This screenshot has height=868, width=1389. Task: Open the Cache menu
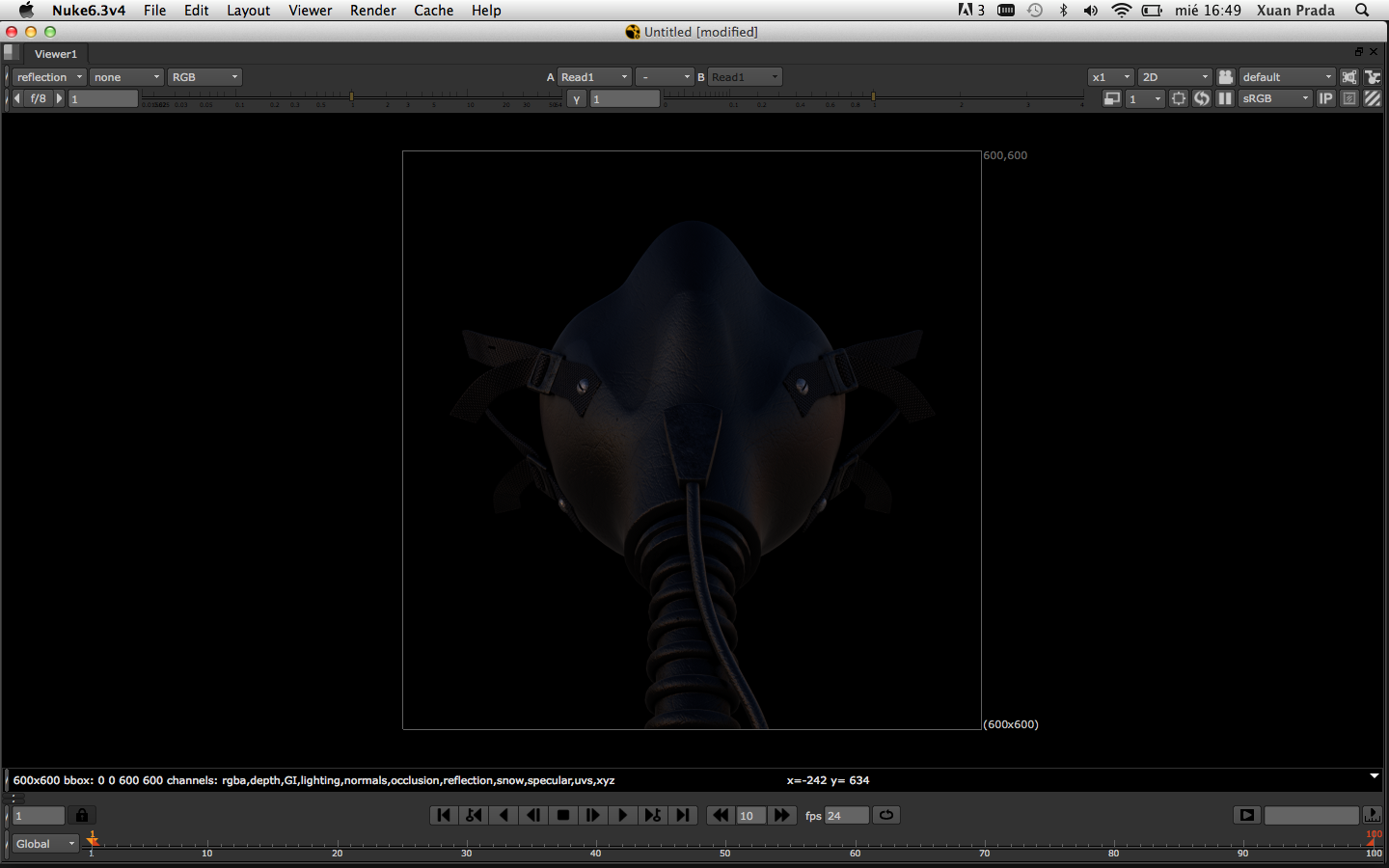[433, 11]
